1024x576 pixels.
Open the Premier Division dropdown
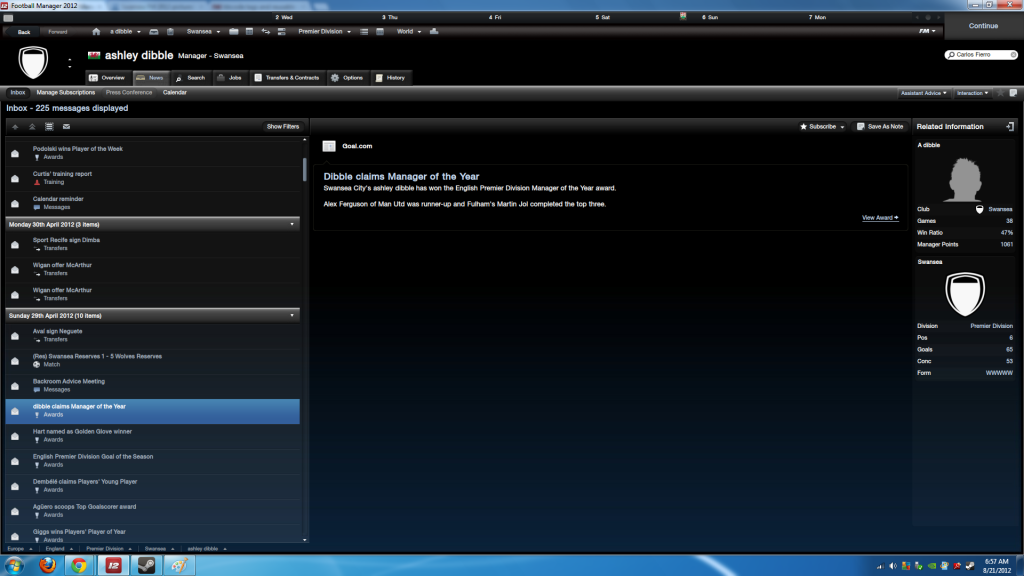coord(325,31)
